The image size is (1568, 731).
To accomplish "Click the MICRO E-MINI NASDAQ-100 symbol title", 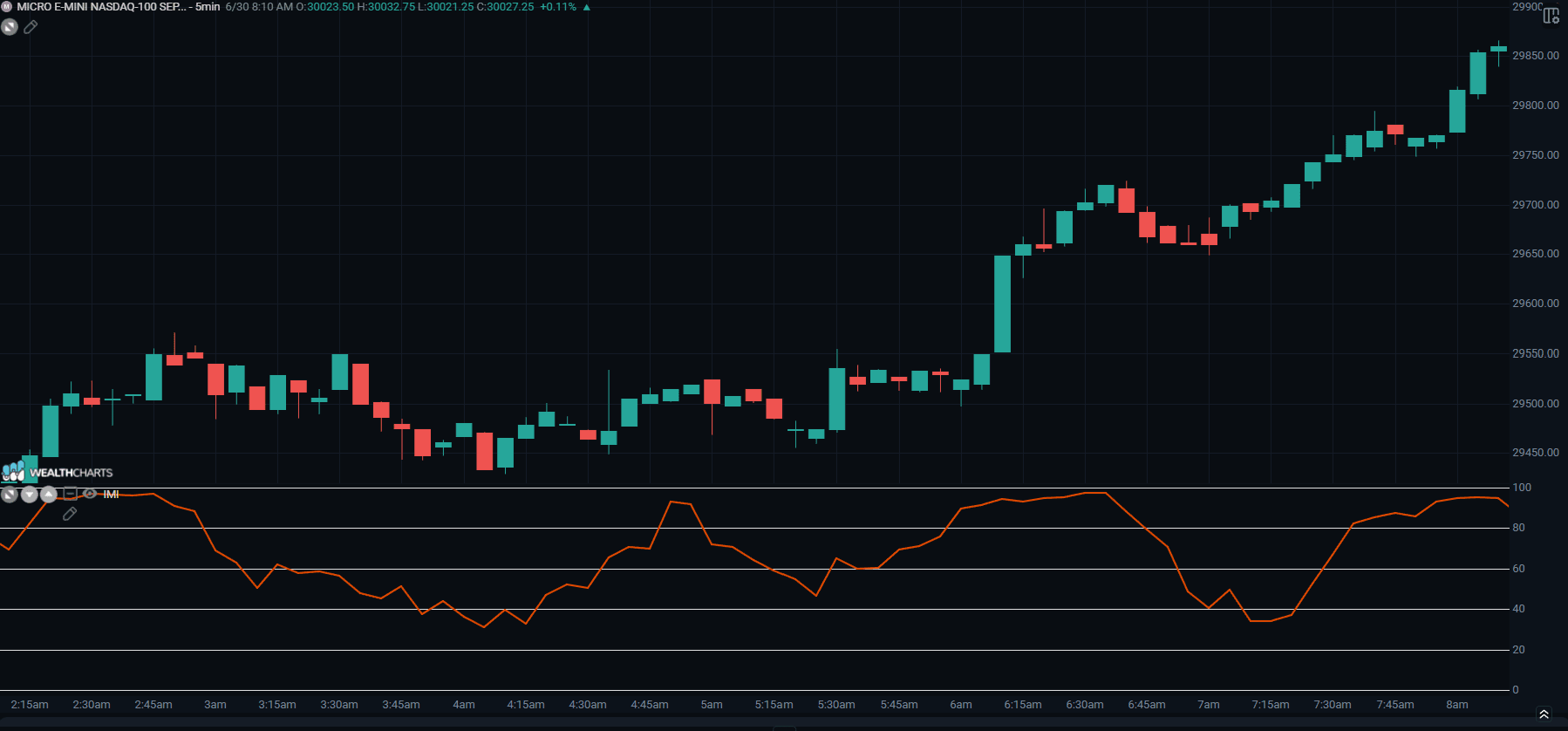I will tap(101, 7).
